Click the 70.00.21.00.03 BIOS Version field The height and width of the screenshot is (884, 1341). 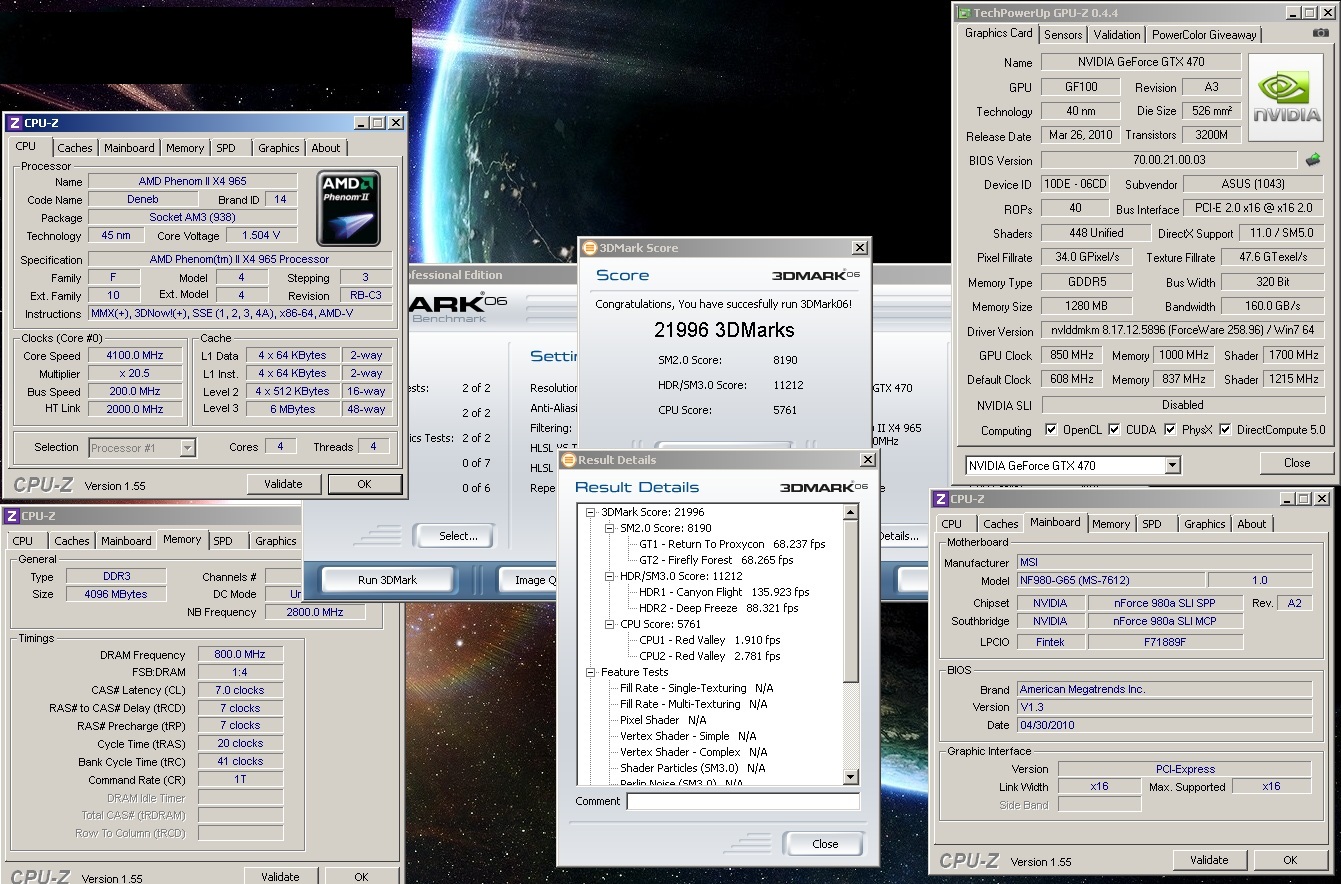click(1169, 160)
